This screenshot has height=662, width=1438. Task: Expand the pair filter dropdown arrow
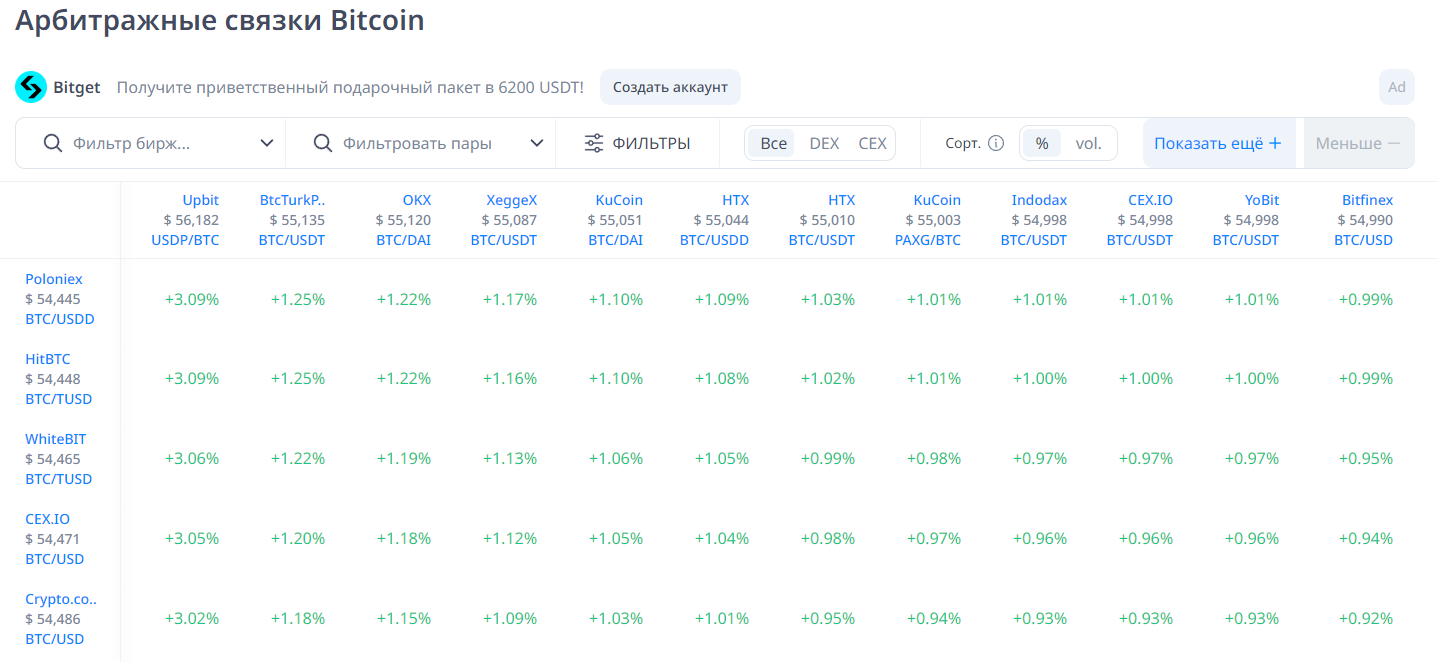tap(537, 143)
